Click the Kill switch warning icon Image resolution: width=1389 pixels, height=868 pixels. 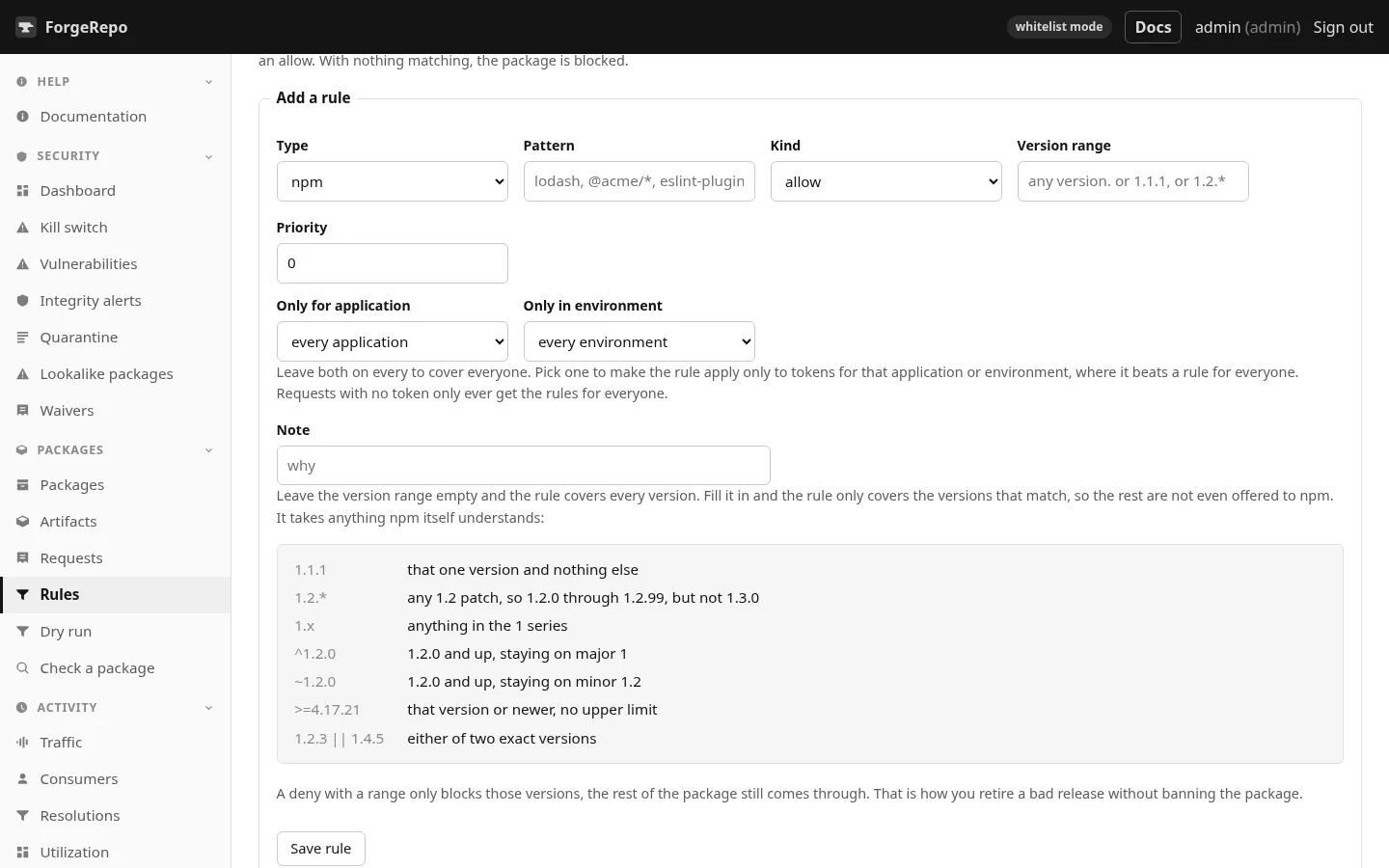22,228
